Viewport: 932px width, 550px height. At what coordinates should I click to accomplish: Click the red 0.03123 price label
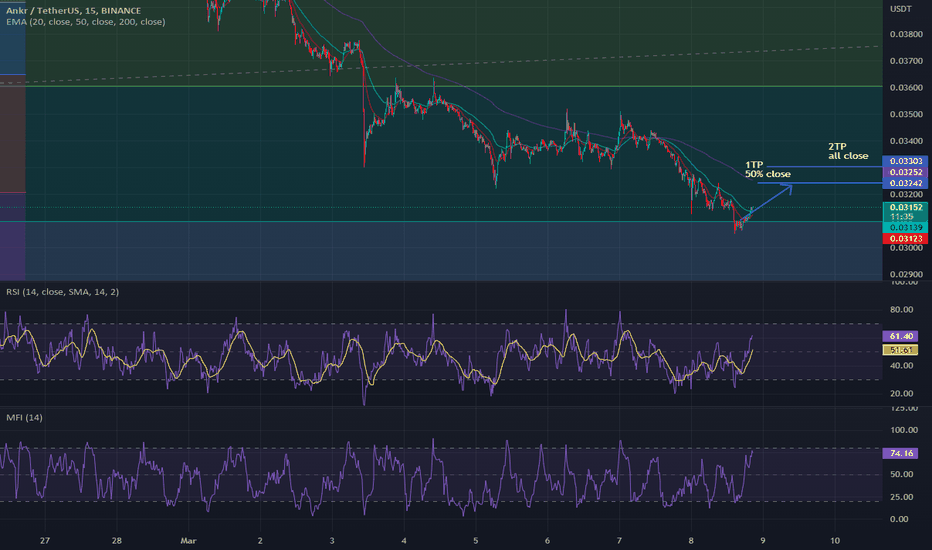pos(905,238)
